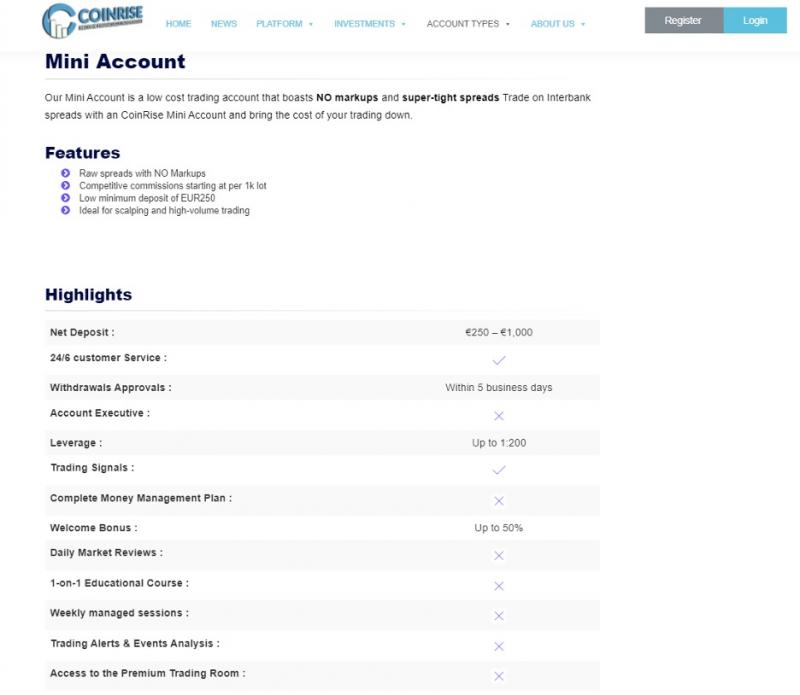The image size is (800, 695).
Task: Click "Ideal for scalping and high-volume trading"
Action: [x=164, y=210]
